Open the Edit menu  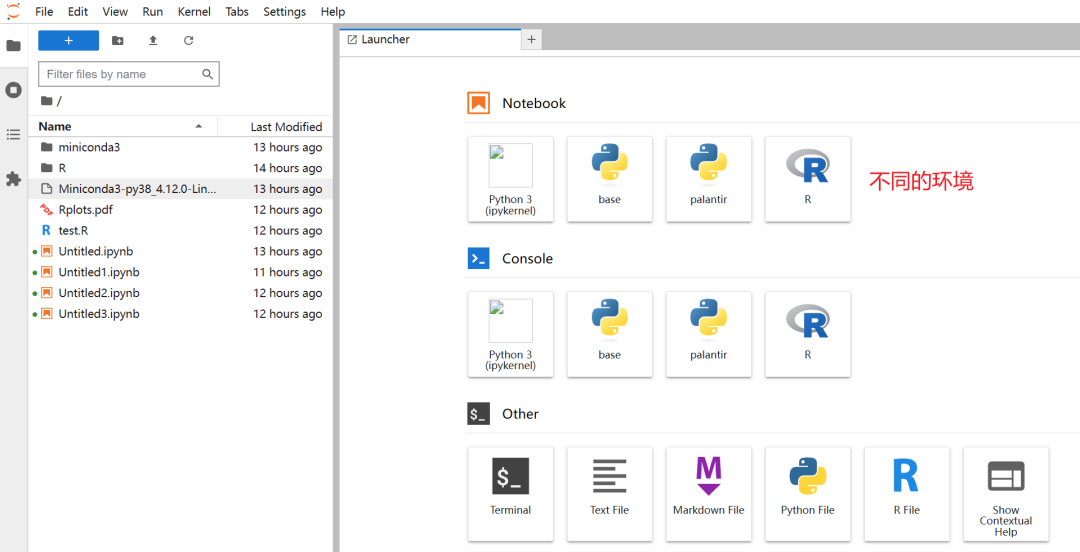(x=78, y=12)
